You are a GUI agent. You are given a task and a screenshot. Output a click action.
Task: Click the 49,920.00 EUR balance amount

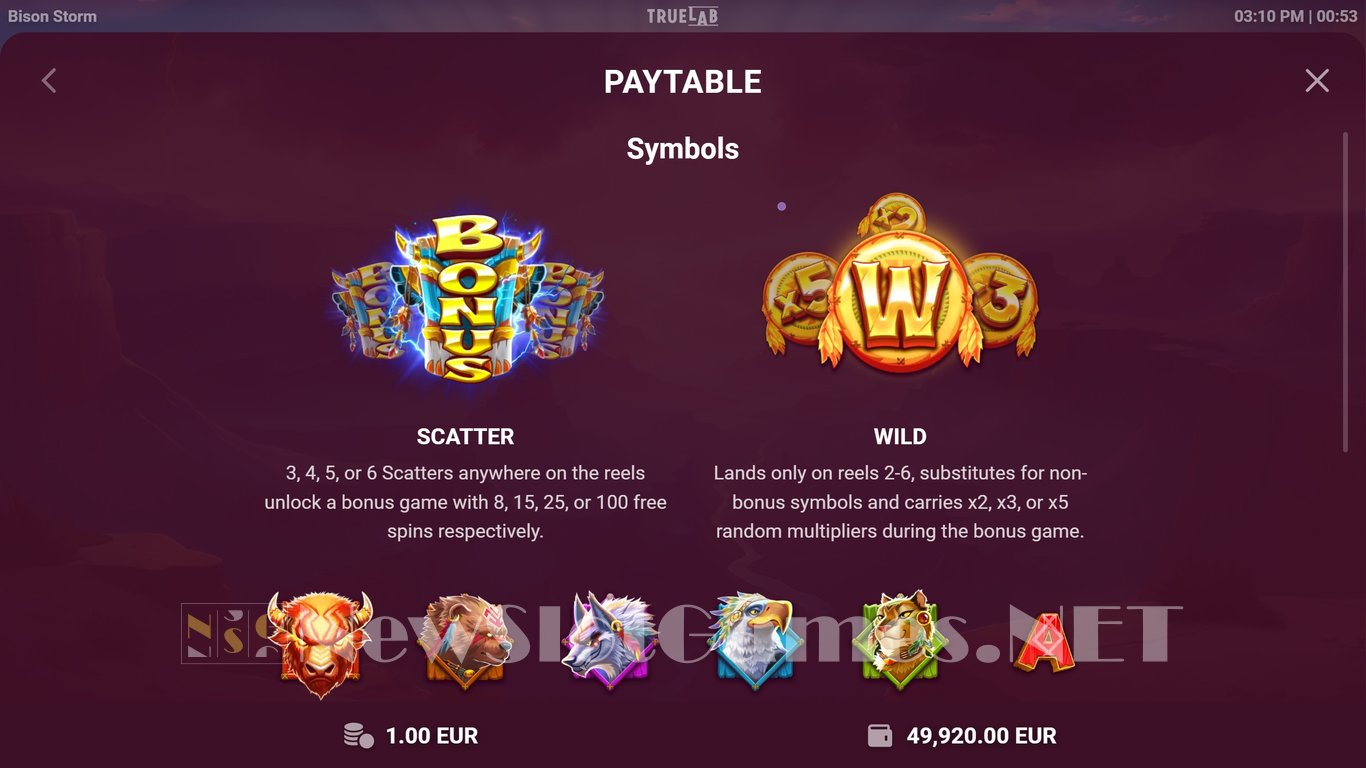click(x=982, y=736)
